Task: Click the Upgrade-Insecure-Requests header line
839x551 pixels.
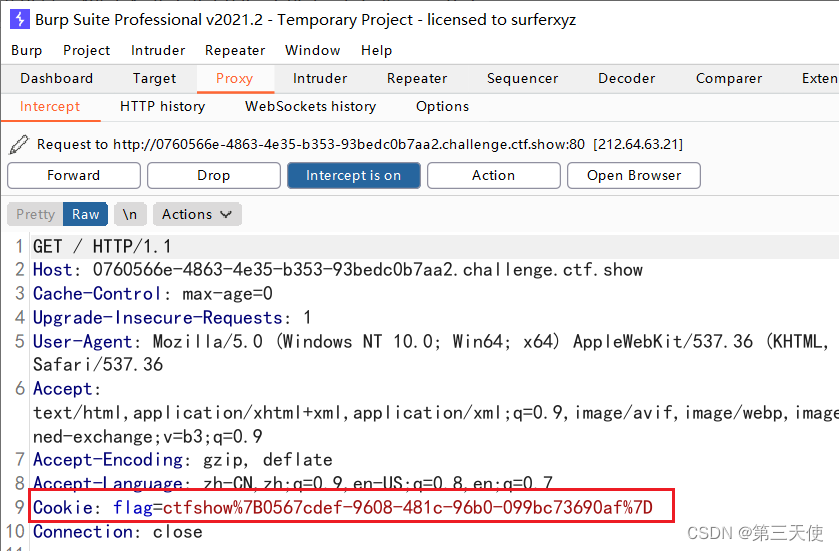Action: [172, 318]
